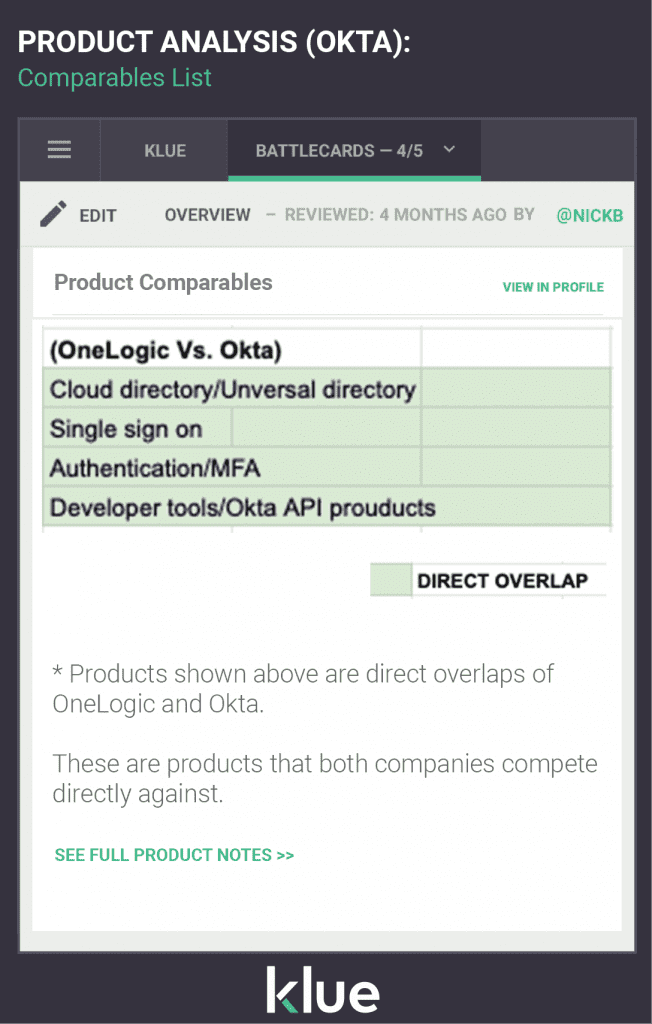
Task: Select the Single sign on row
Action: 138,428
